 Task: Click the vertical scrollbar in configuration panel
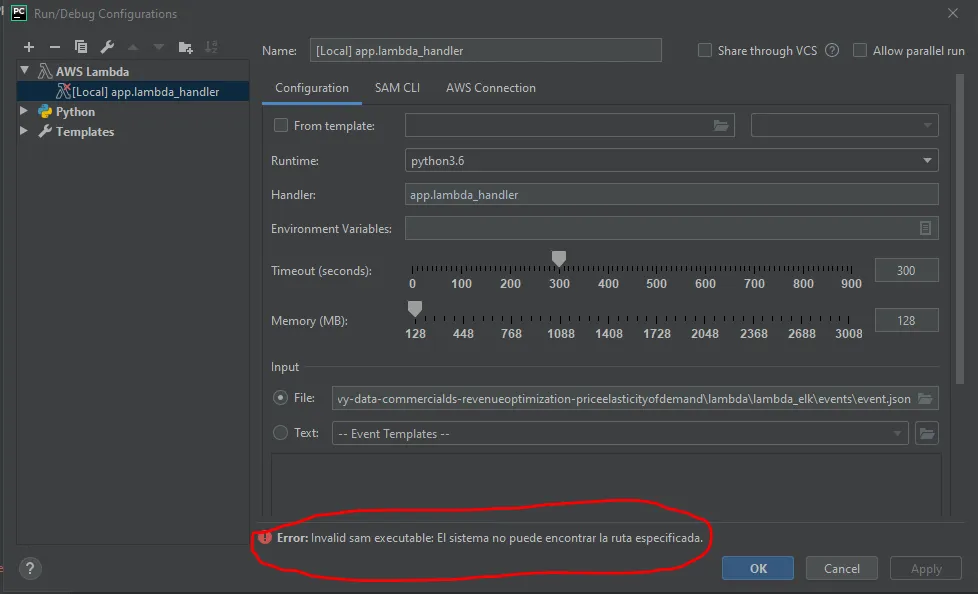tap(959, 230)
